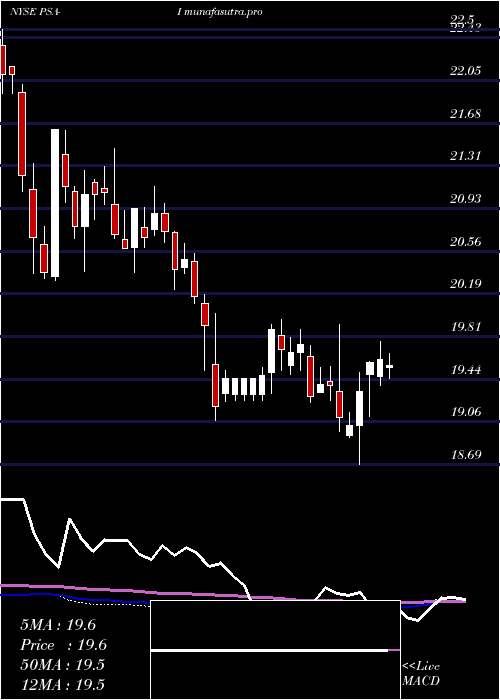Click the 19.06 price axis label

466,412
